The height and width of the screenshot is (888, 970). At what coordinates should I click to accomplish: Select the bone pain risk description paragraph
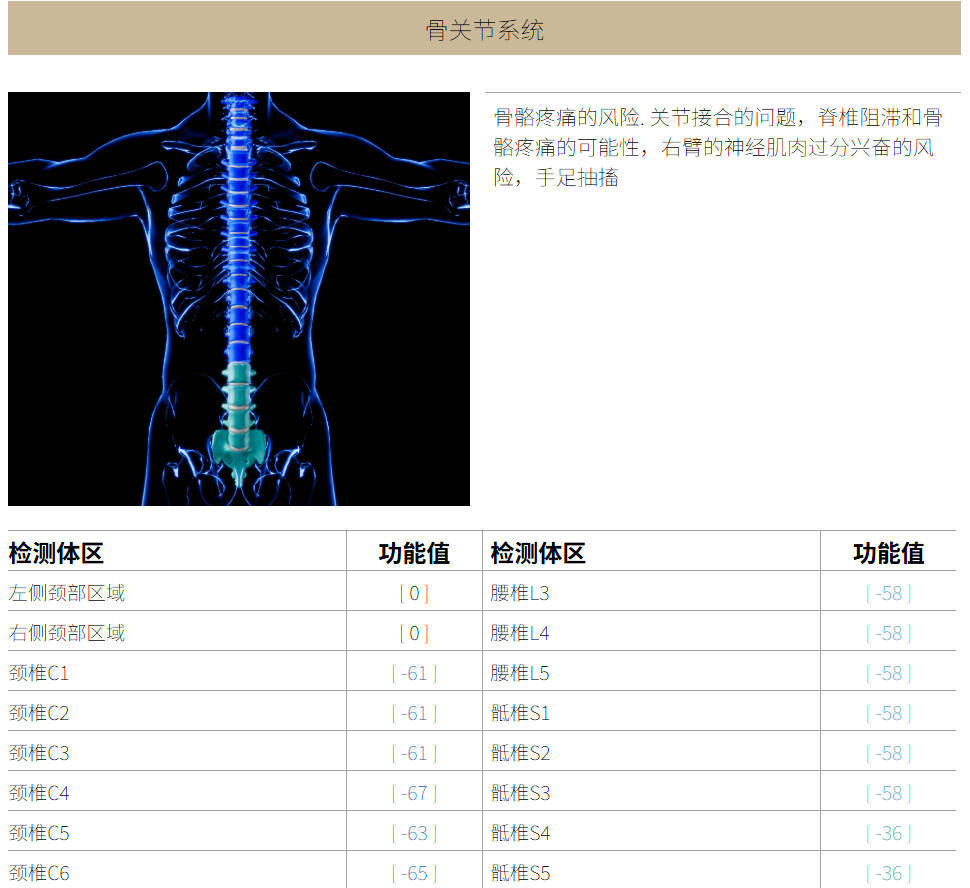coord(718,147)
